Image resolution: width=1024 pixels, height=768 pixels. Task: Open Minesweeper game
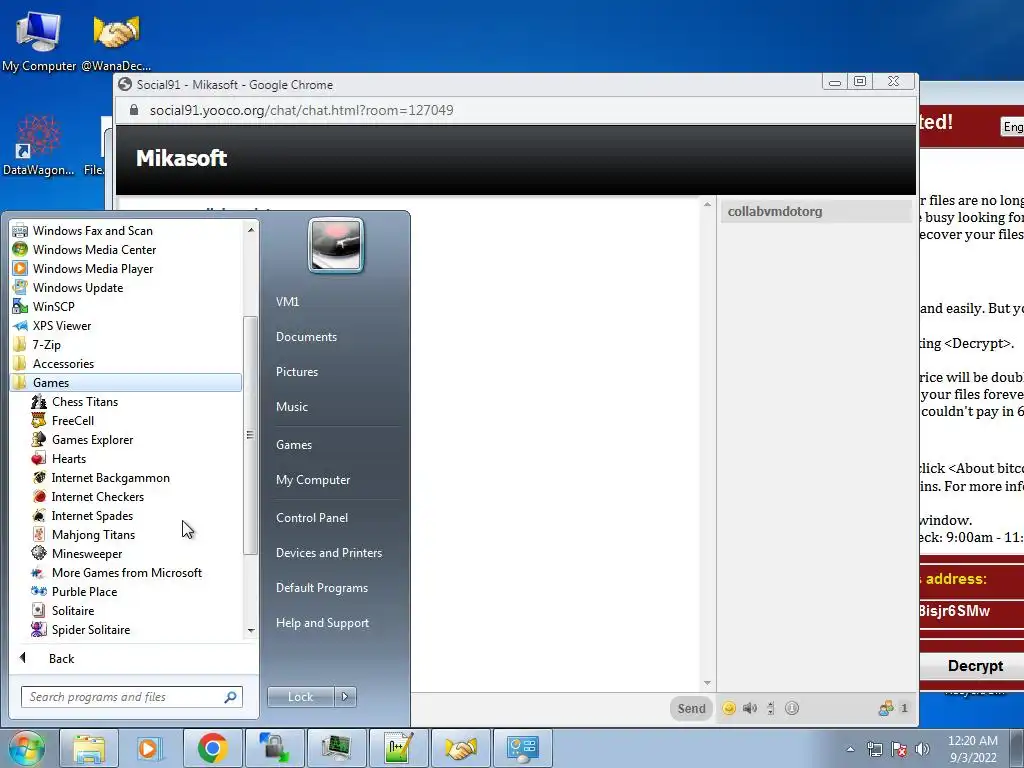tap(87, 553)
